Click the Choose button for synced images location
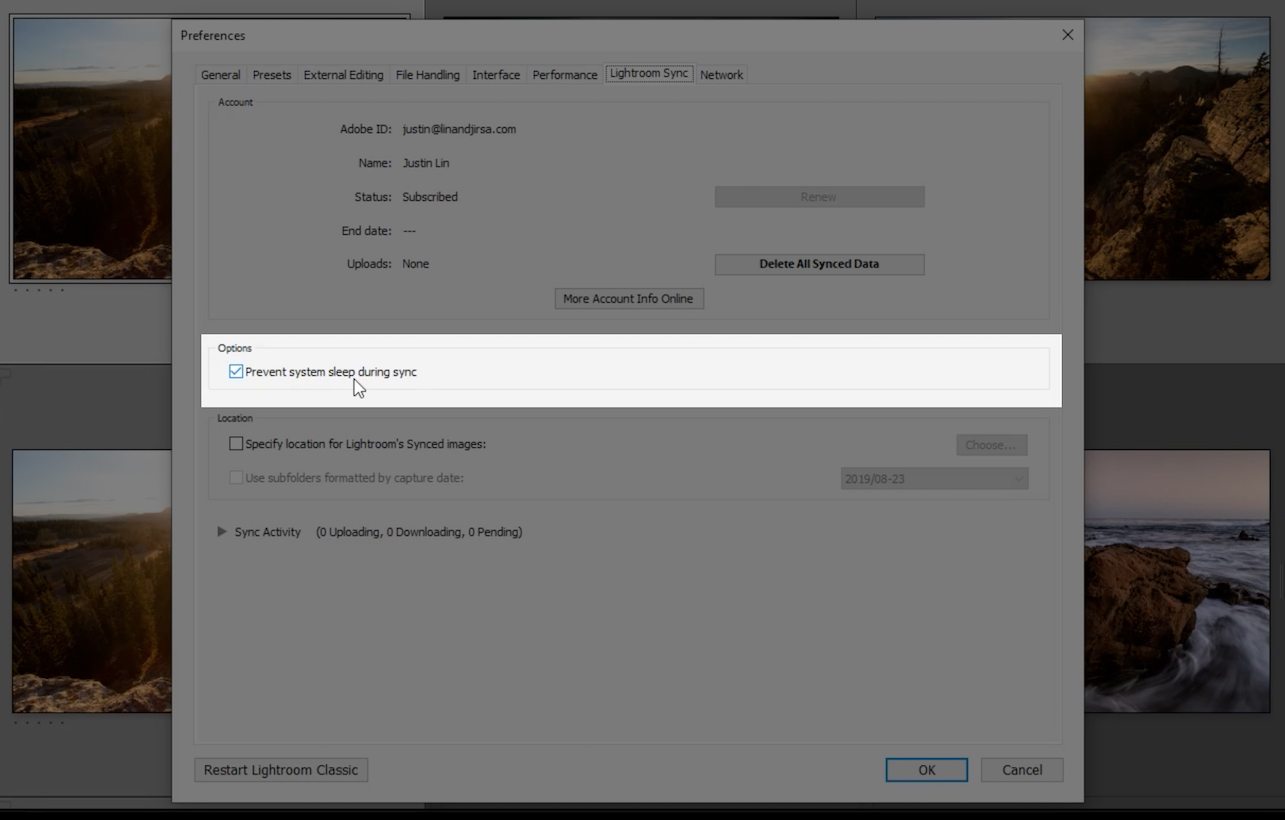 991,444
